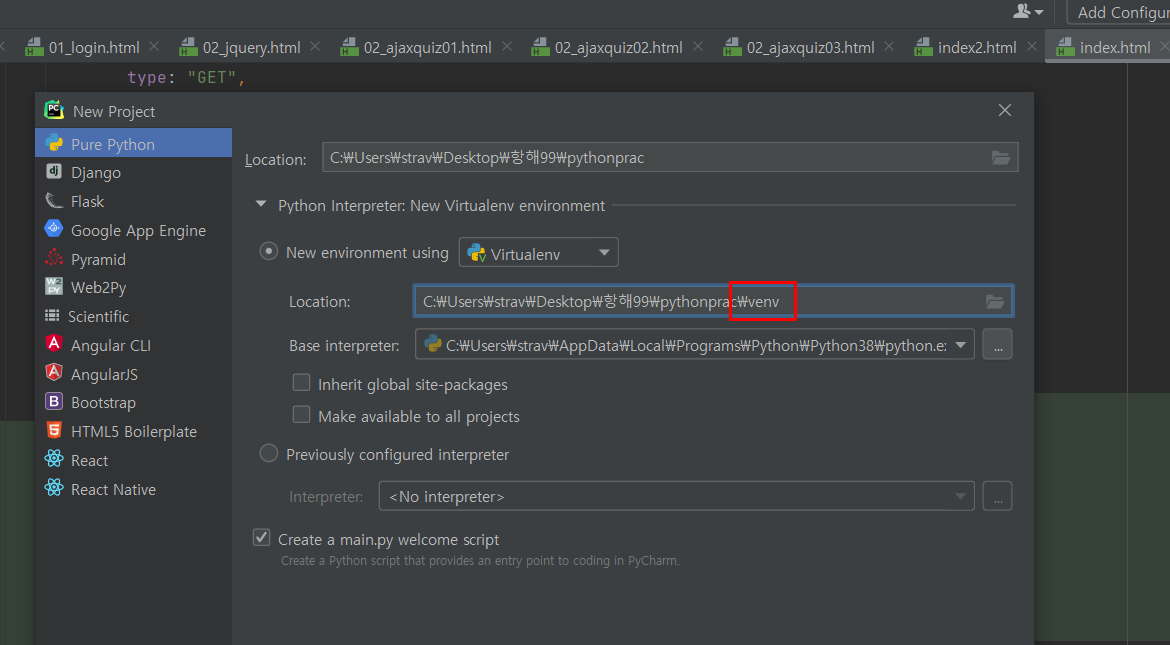Browse folder for project Location
Screen dimensions: 1170x645
pyautogui.click(x=1001, y=158)
